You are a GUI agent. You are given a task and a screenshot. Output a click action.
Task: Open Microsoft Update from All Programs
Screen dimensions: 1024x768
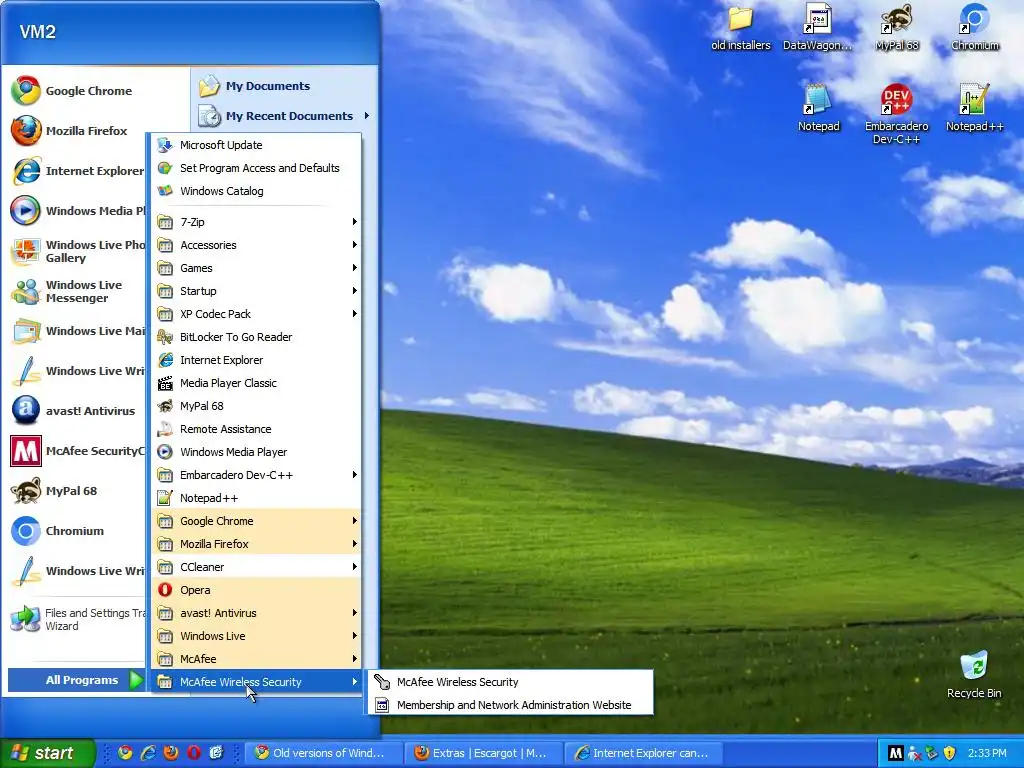click(x=257, y=145)
